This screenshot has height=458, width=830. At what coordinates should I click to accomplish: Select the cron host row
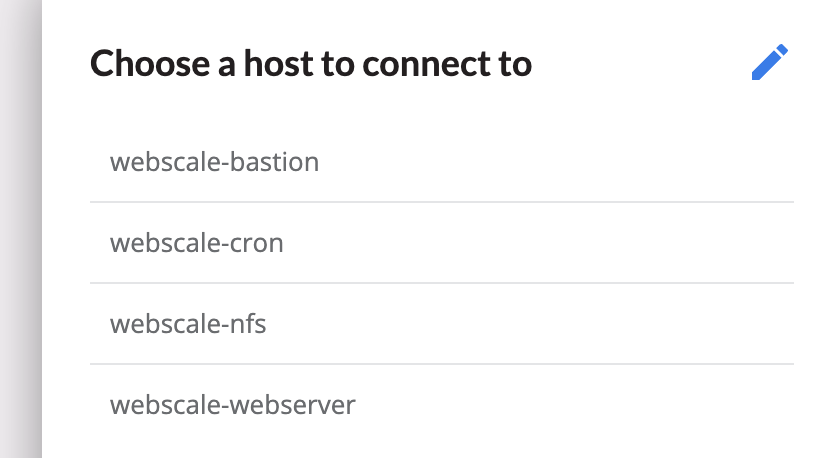coord(197,242)
